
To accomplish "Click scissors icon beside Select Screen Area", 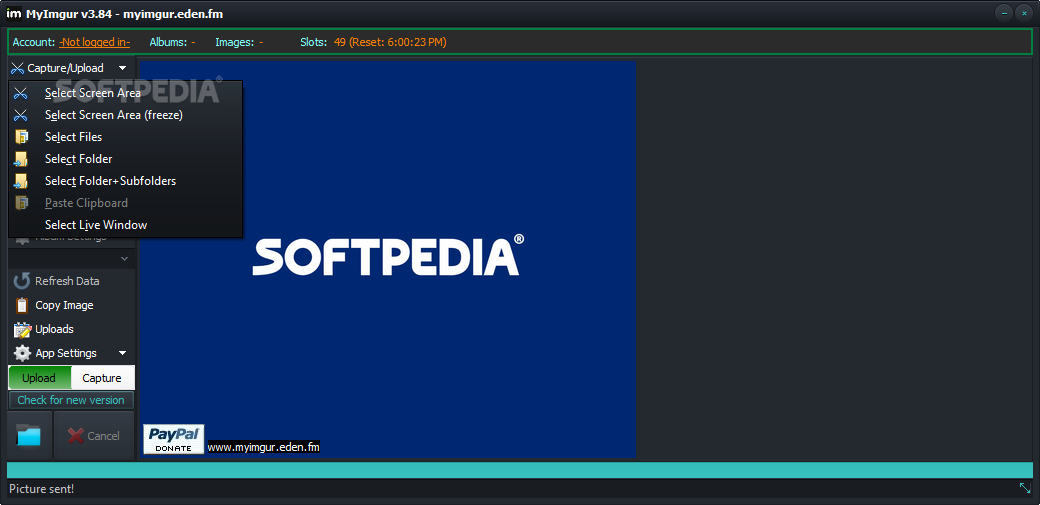I will 21,93.
